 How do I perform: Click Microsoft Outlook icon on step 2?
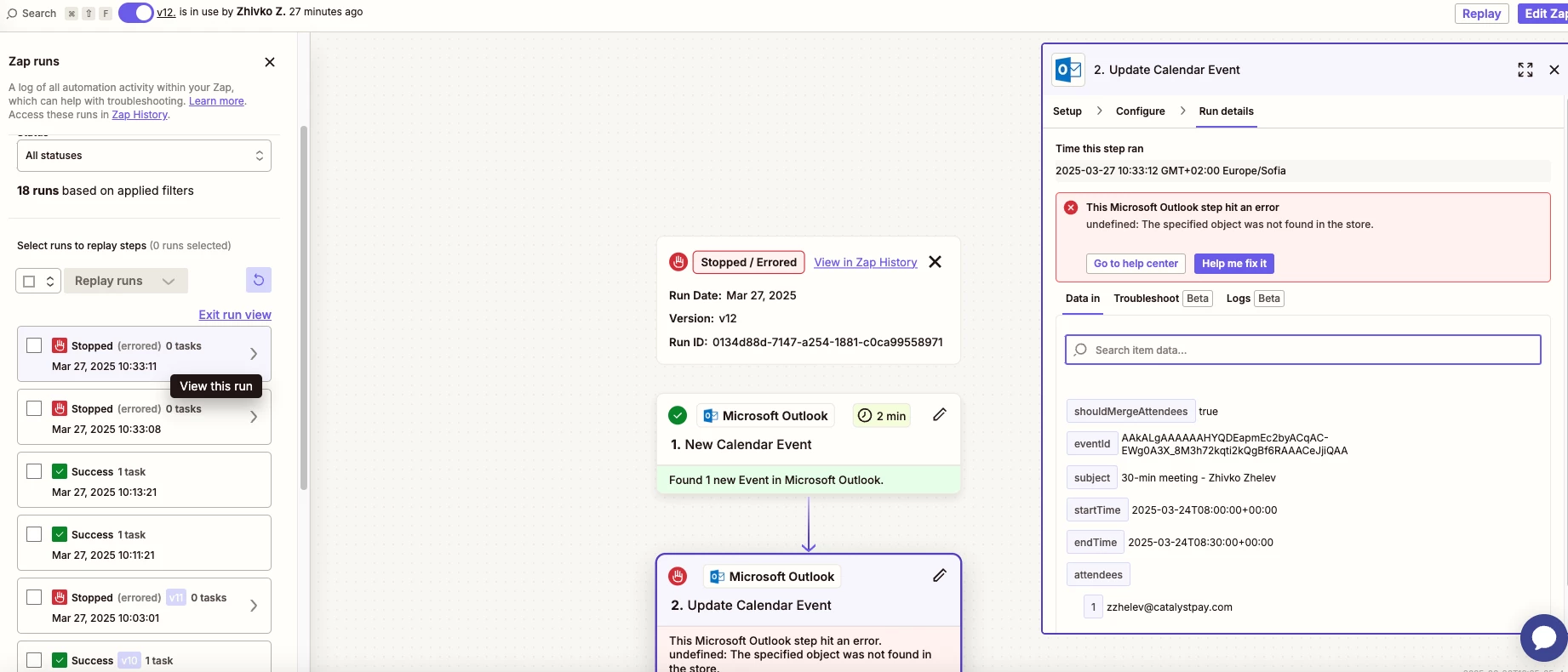point(717,577)
